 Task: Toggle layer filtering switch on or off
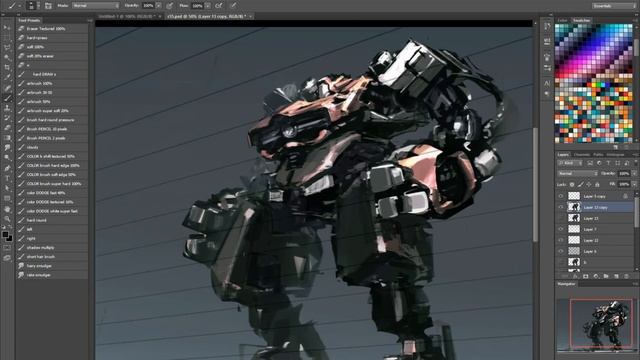click(635, 163)
